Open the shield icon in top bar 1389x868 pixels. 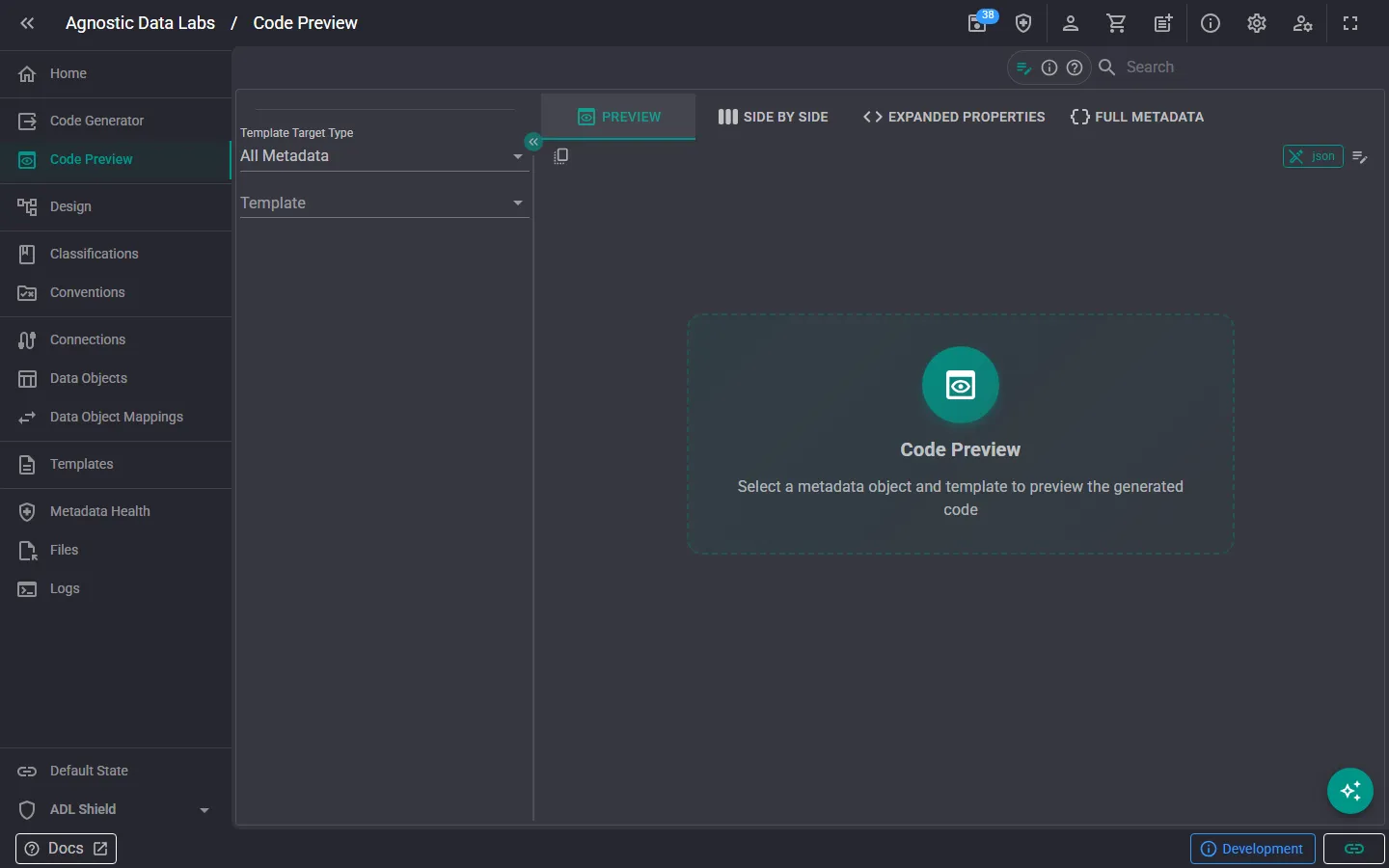tap(1023, 23)
